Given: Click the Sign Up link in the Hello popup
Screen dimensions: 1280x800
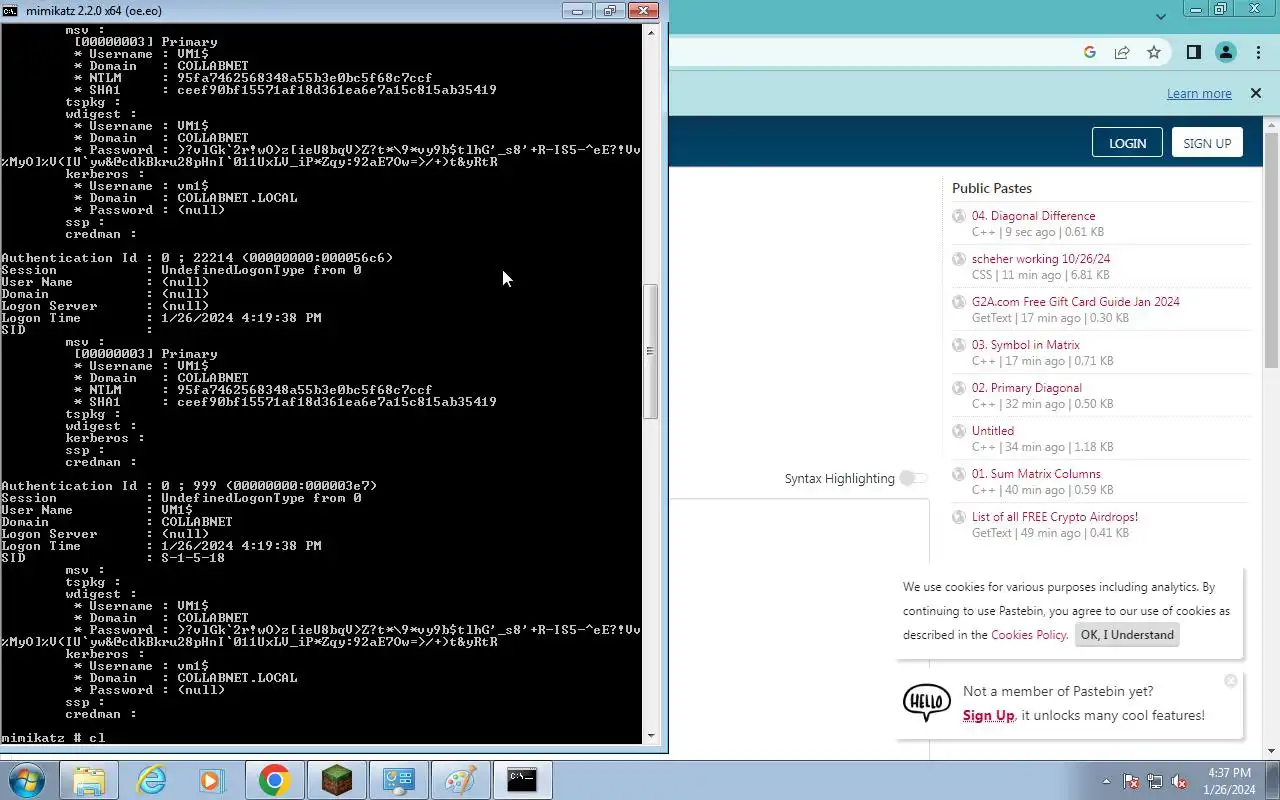Looking at the screenshot, I should click(988, 716).
